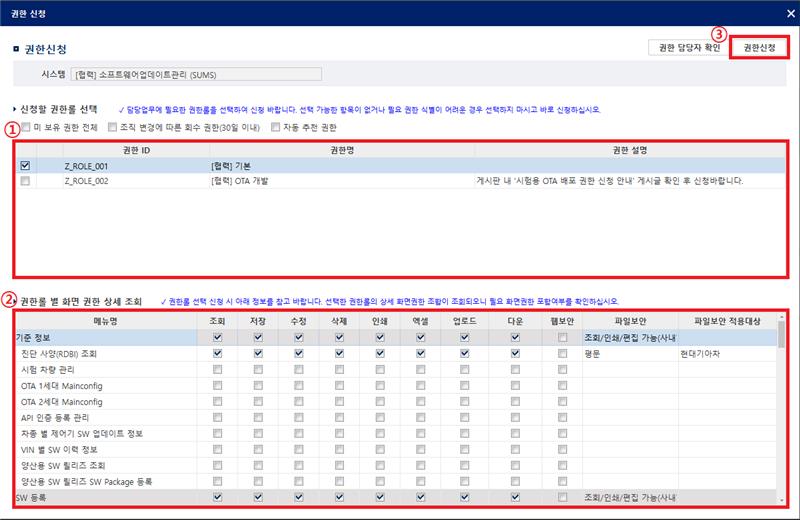Click the 권한 담당자 확인 button

(x=689, y=47)
